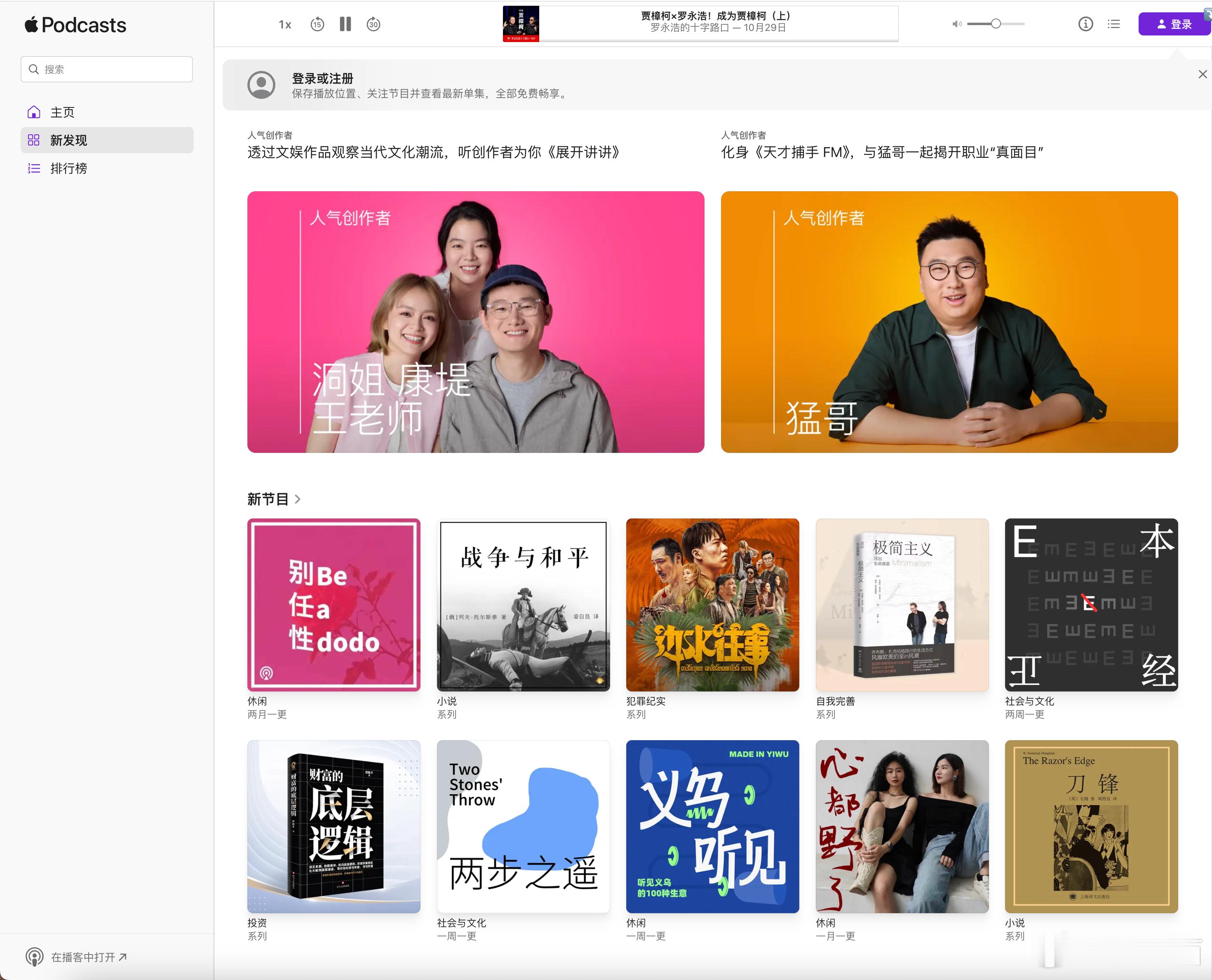Open episode info circle icon
Image resolution: width=1212 pixels, height=980 pixels.
(1085, 24)
